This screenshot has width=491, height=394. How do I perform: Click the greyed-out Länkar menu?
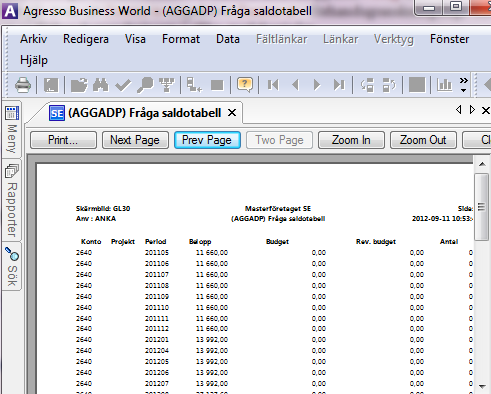pos(340,39)
